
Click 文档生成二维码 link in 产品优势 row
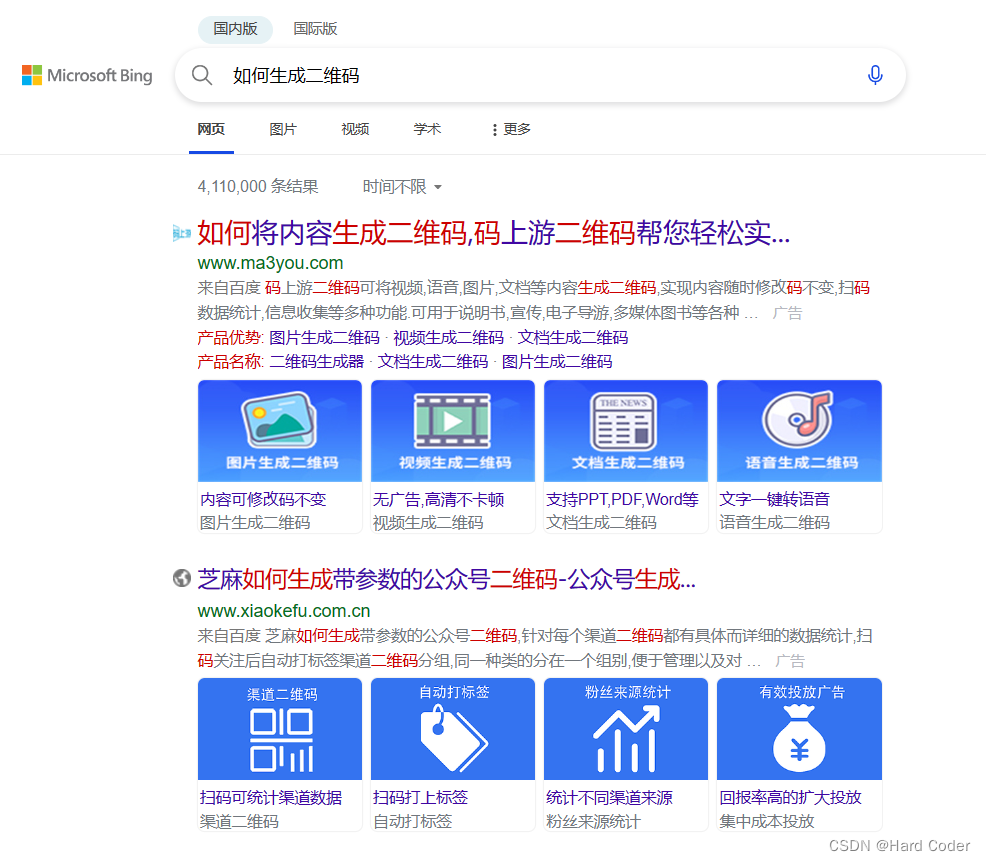[573, 338]
